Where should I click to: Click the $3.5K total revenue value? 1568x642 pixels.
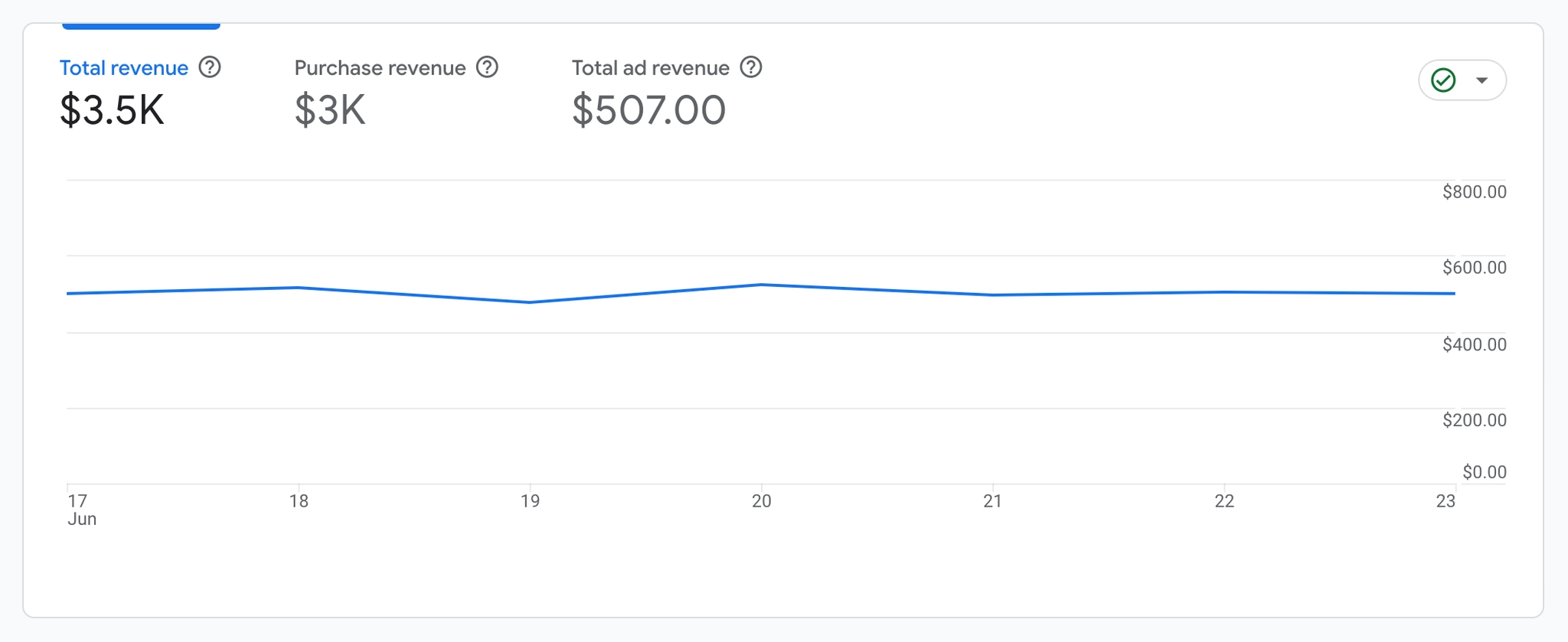(112, 110)
